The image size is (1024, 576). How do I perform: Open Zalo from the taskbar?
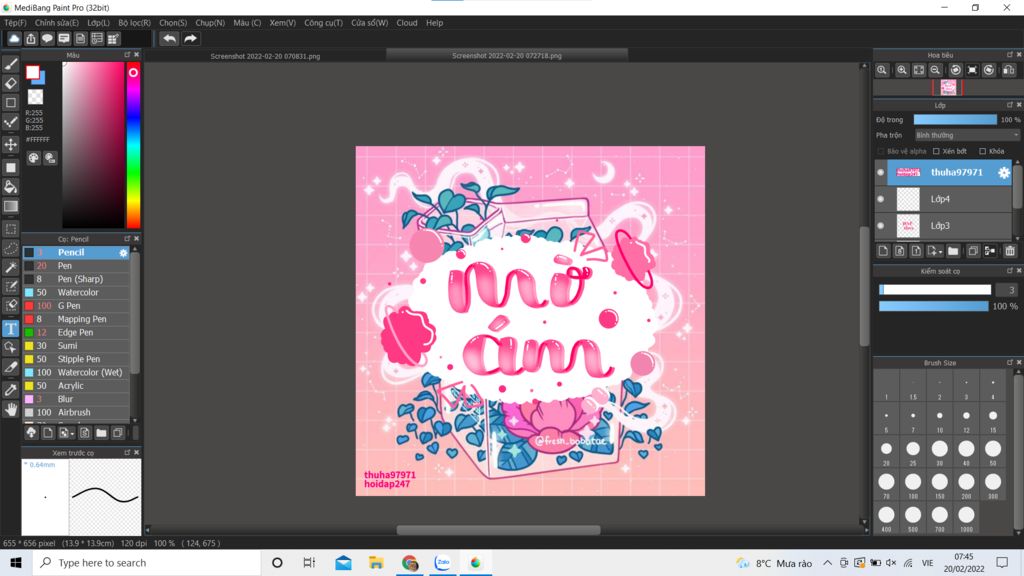pyautogui.click(x=443, y=563)
